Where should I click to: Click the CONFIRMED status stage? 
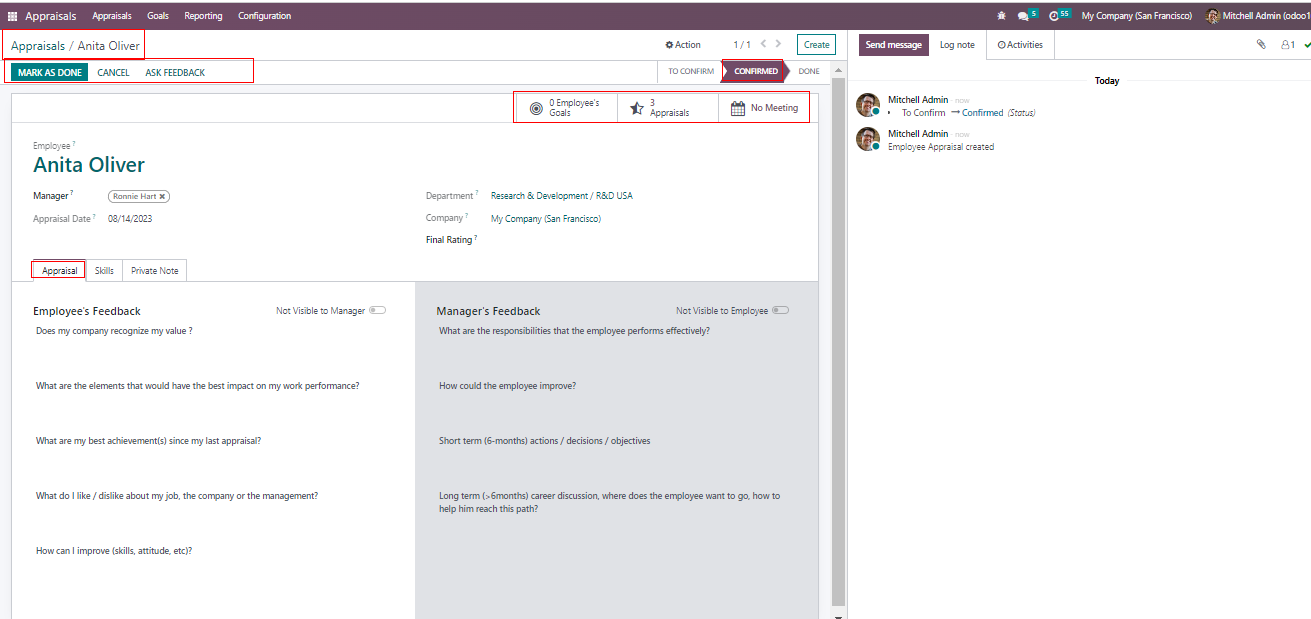[x=756, y=72]
